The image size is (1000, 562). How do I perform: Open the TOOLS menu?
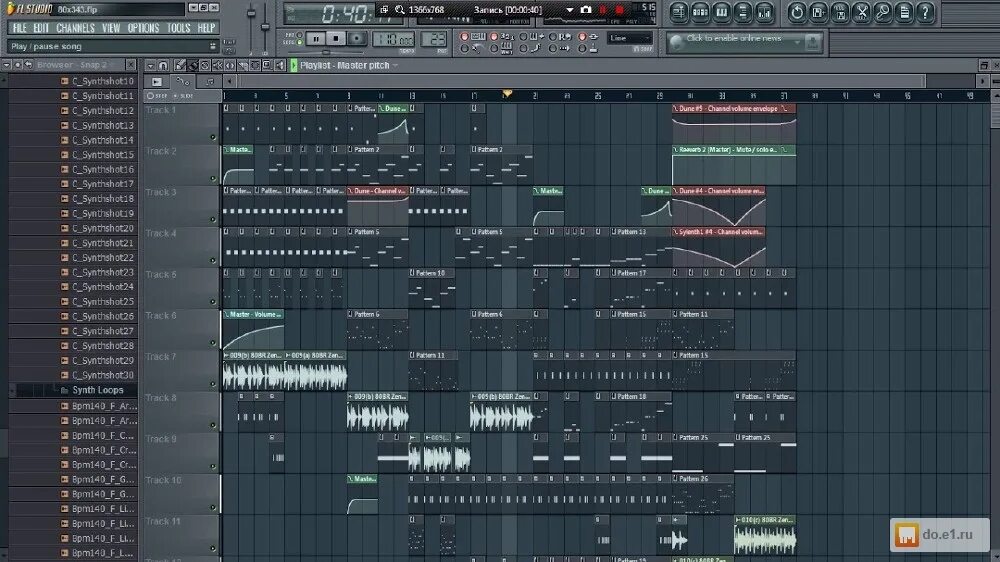[x=179, y=28]
